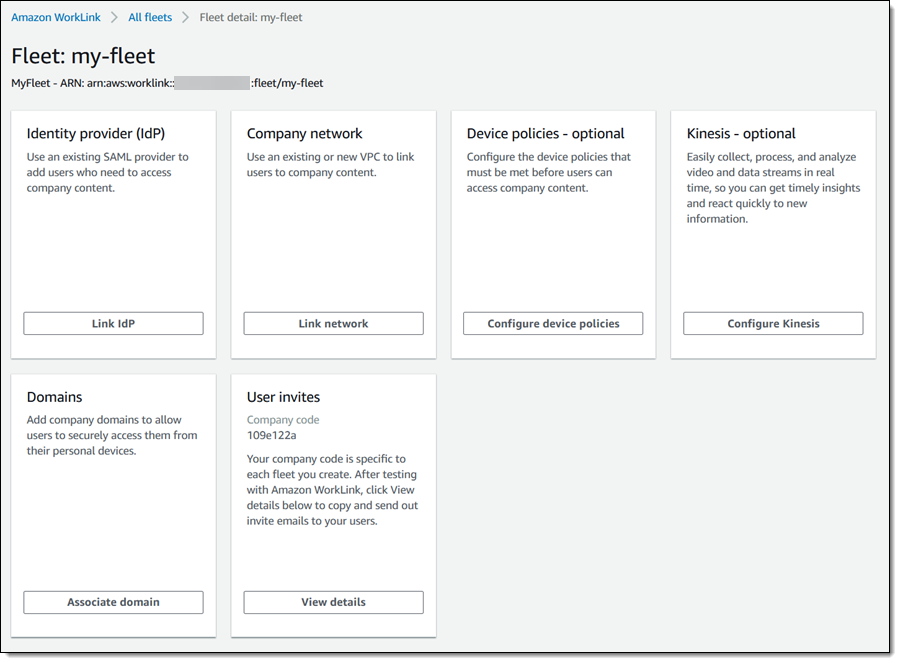Open View details under User invites
Image resolution: width=900 pixels, height=663 pixels.
pyautogui.click(x=333, y=602)
